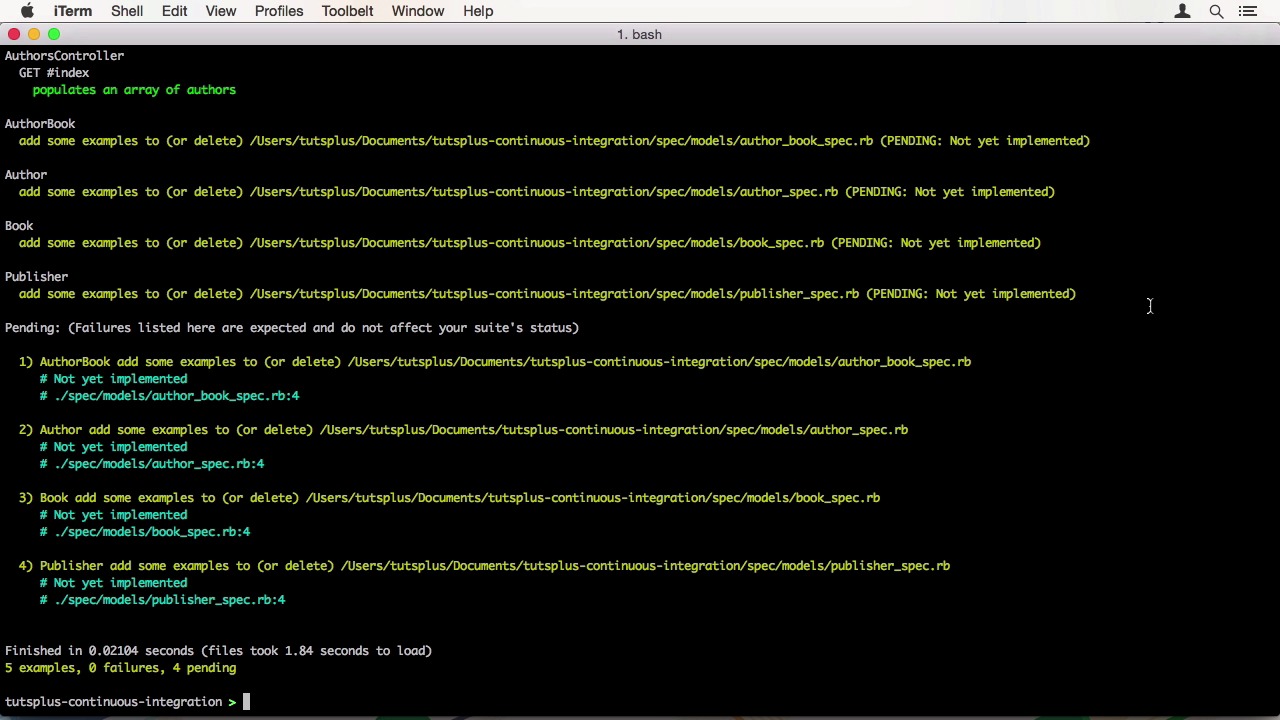Click the '1. bash' window title
The width and height of the screenshot is (1280, 720).
pos(639,34)
